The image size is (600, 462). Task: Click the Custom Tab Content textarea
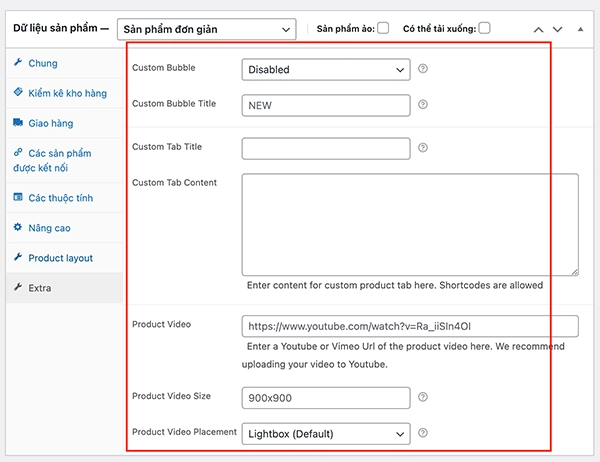click(410, 224)
